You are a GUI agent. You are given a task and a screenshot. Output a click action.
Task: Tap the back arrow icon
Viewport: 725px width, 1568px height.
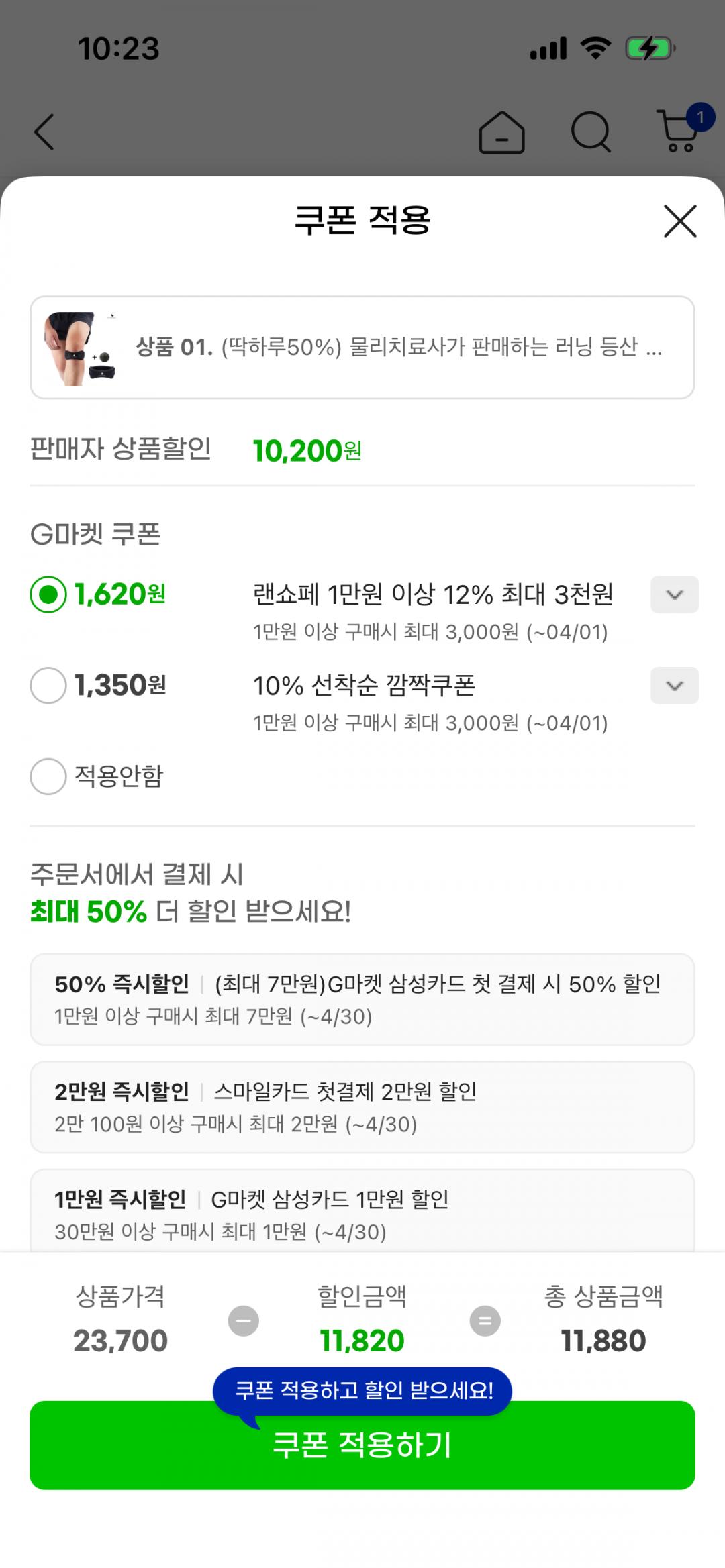pos(44,132)
